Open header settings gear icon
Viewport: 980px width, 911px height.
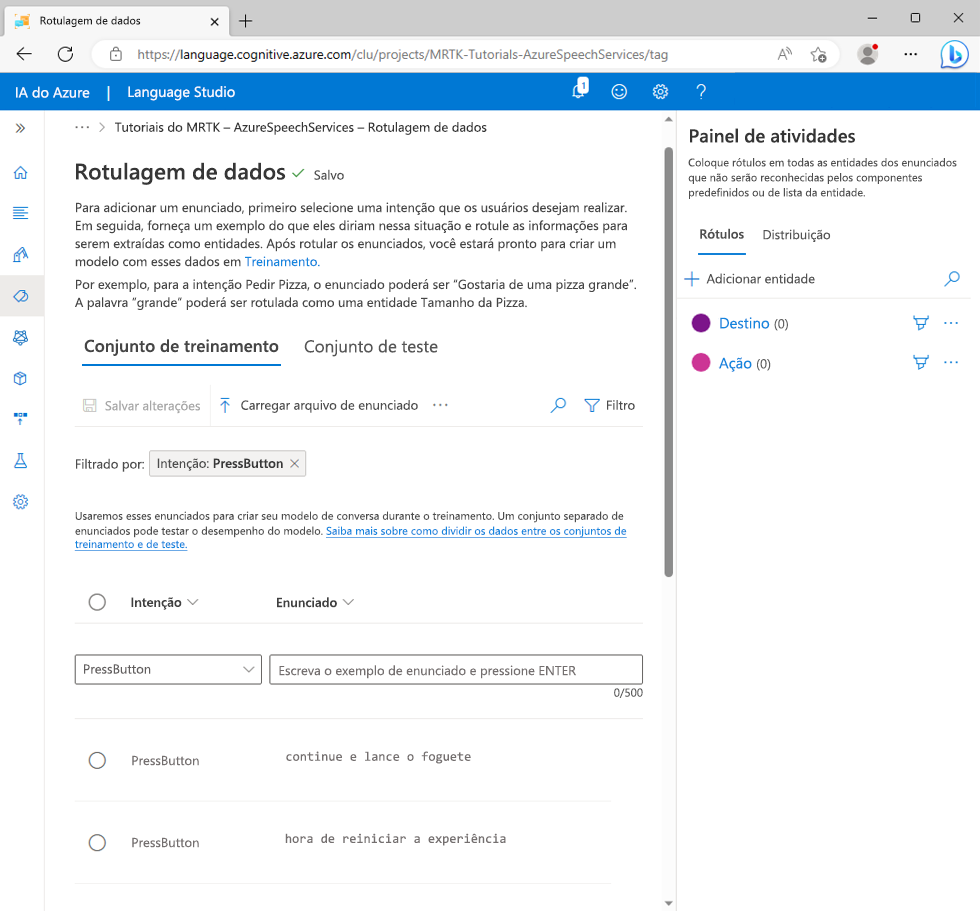click(x=661, y=92)
